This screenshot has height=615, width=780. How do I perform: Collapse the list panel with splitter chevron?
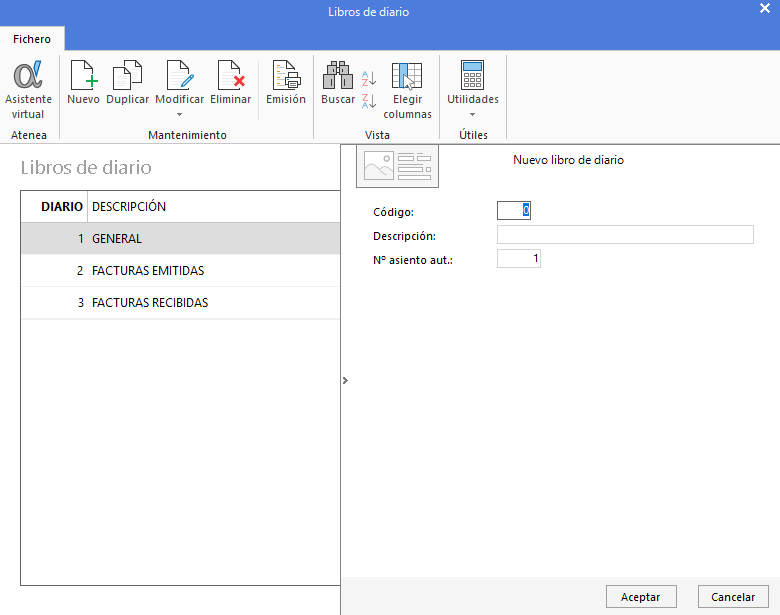pos(345,380)
